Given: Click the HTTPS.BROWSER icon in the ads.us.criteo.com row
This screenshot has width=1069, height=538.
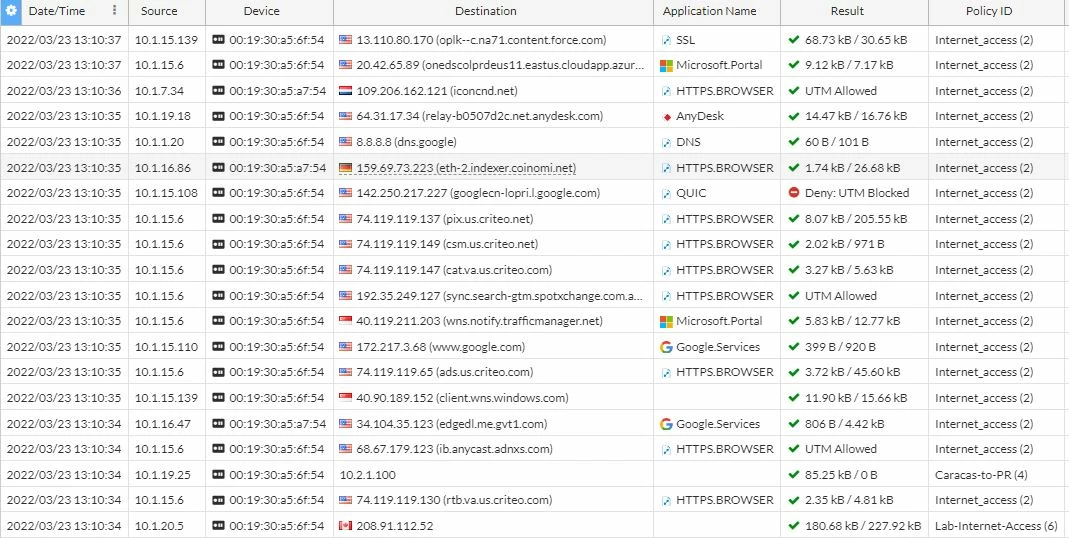Looking at the screenshot, I should pyautogui.click(x=667, y=373).
